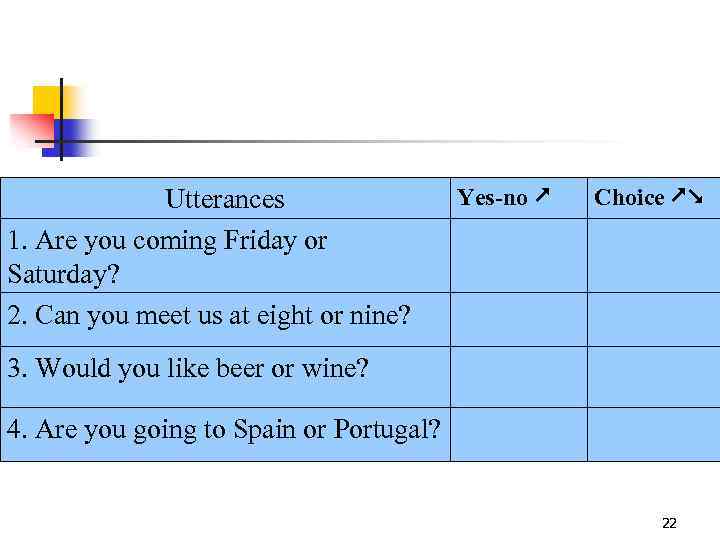720x540 pixels.
Task: Click the utterance about eight or nine
Action: 208,316
